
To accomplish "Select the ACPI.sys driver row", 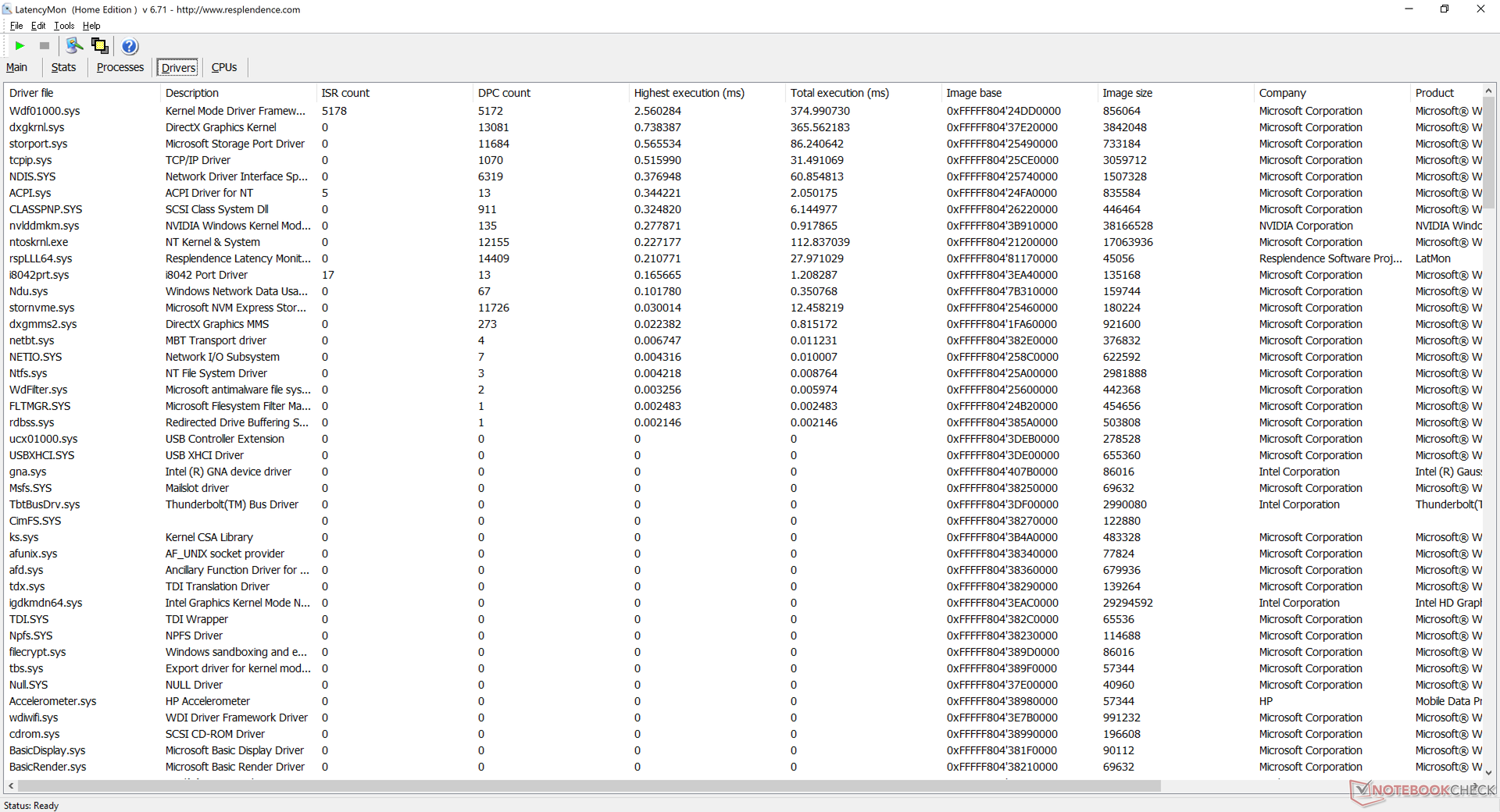I will [x=742, y=193].
